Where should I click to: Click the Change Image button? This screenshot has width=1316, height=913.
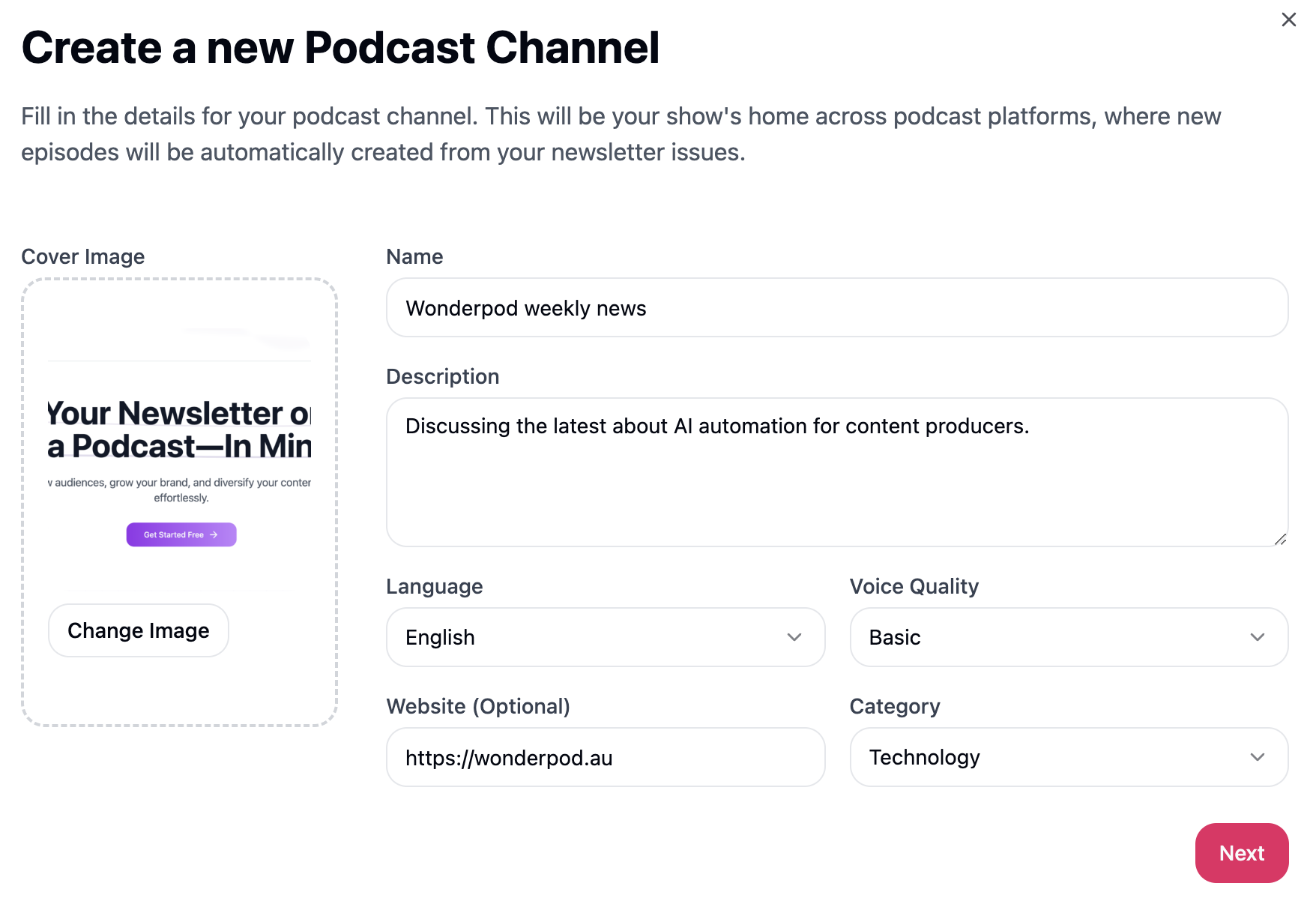coord(139,630)
